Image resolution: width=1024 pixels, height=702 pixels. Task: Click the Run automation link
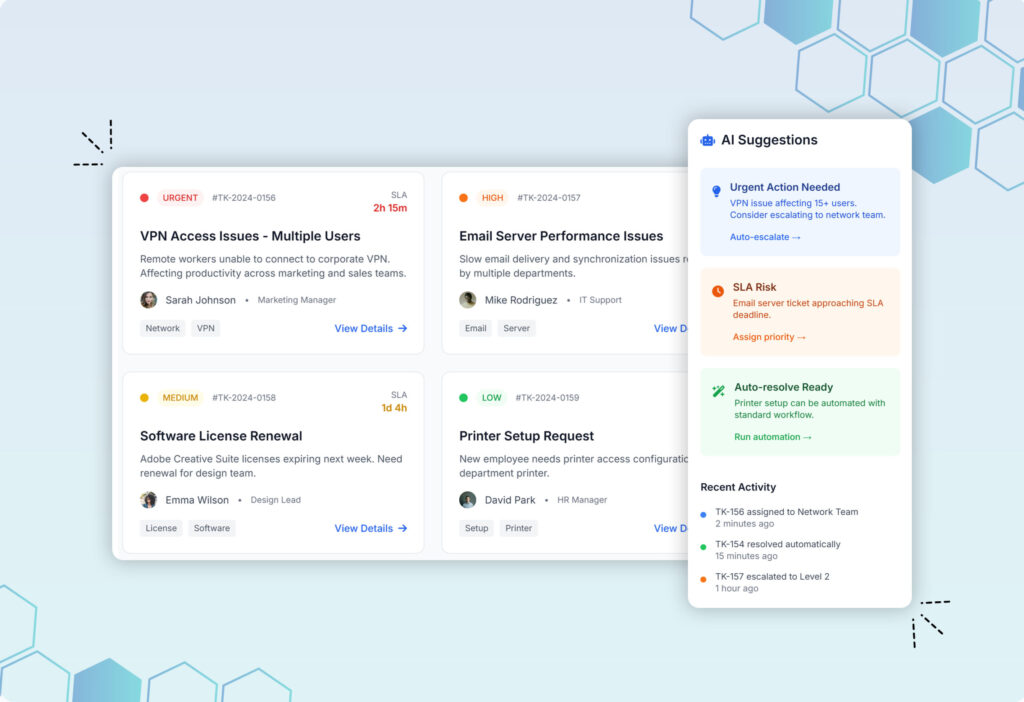(x=773, y=437)
